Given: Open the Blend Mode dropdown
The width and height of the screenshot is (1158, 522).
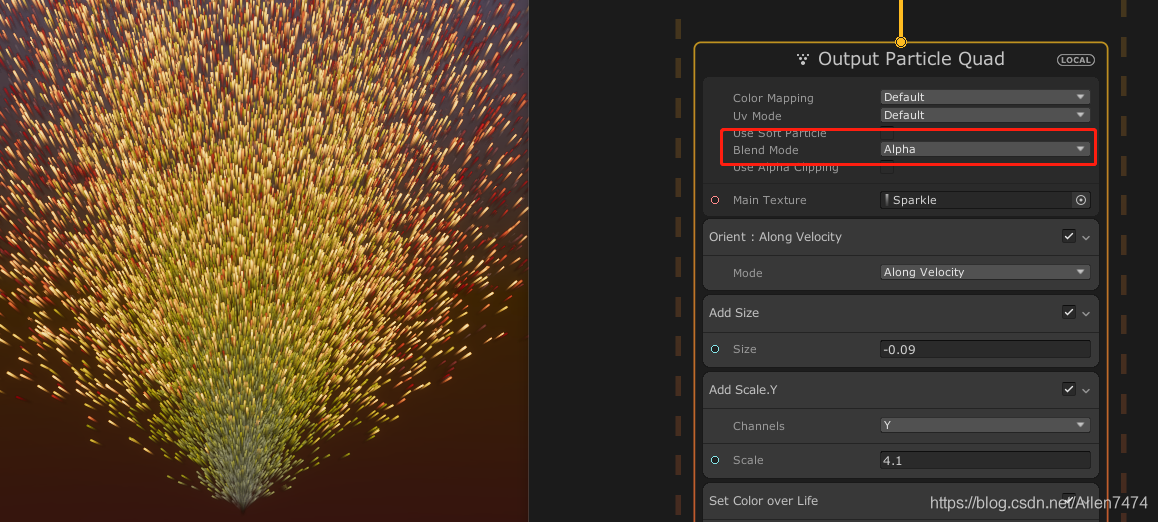Looking at the screenshot, I should tap(984, 149).
